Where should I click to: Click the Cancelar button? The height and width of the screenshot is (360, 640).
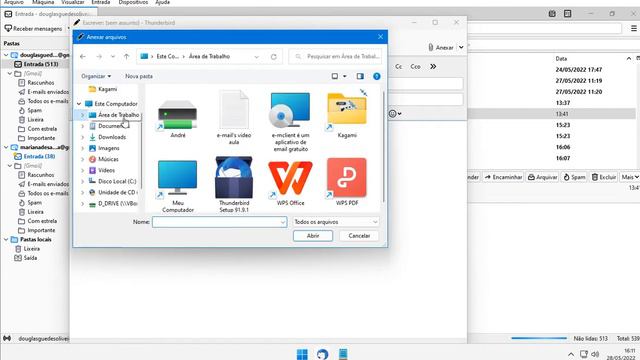coord(359,236)
